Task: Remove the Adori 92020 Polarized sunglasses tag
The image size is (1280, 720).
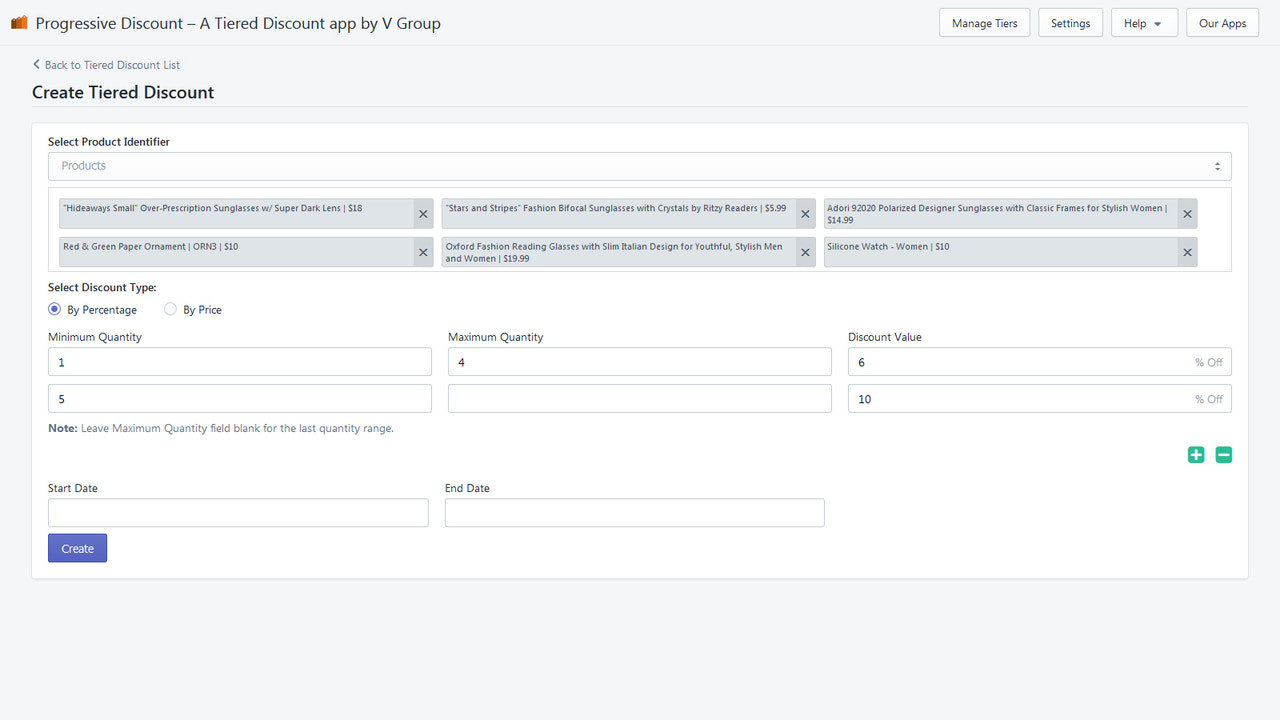Action: (x=1188, y=214)
